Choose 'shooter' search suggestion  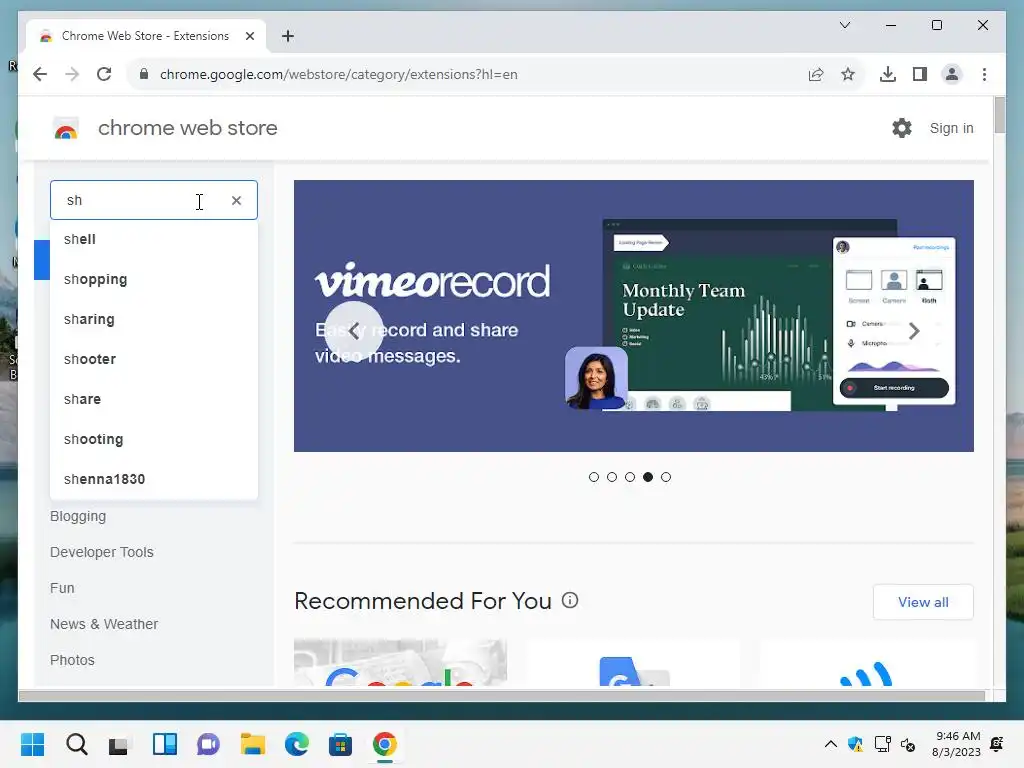click(x=154, y=359)
